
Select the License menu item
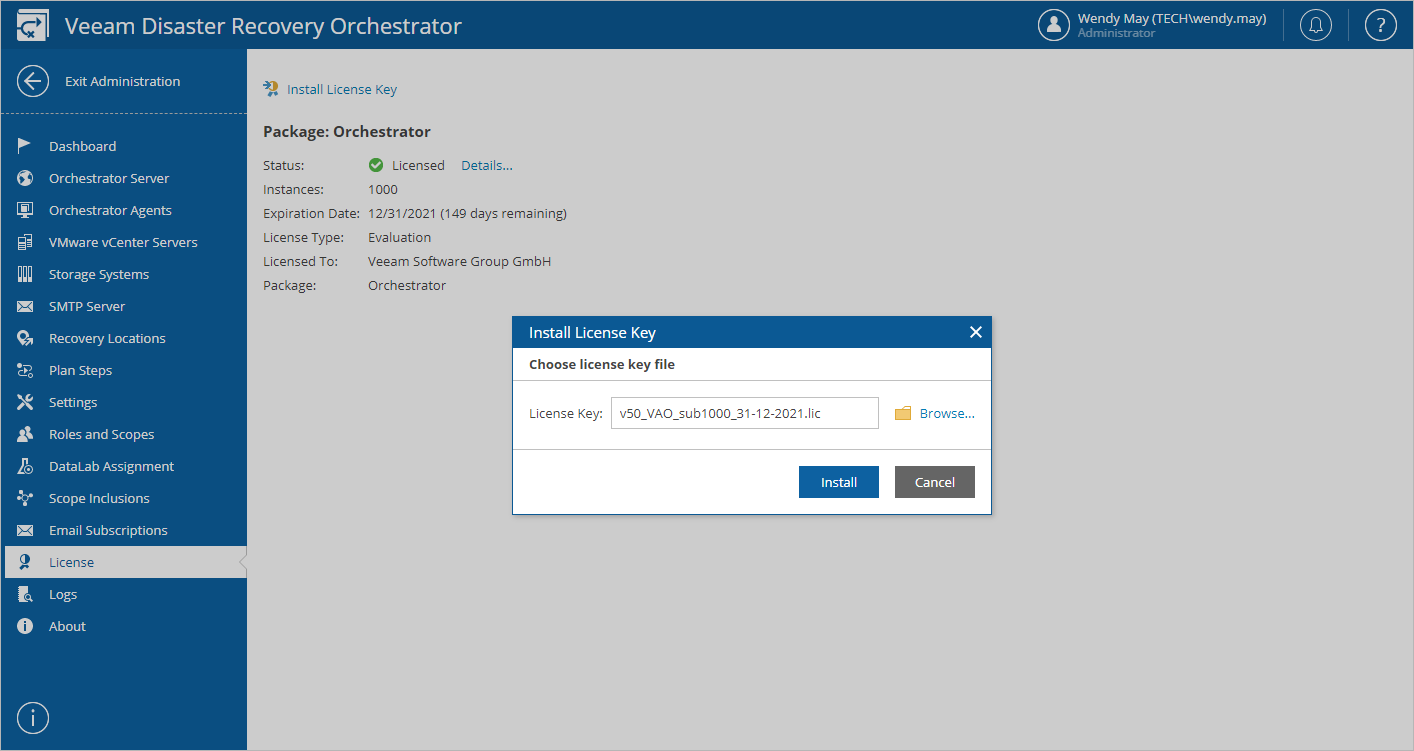[124, 562]
